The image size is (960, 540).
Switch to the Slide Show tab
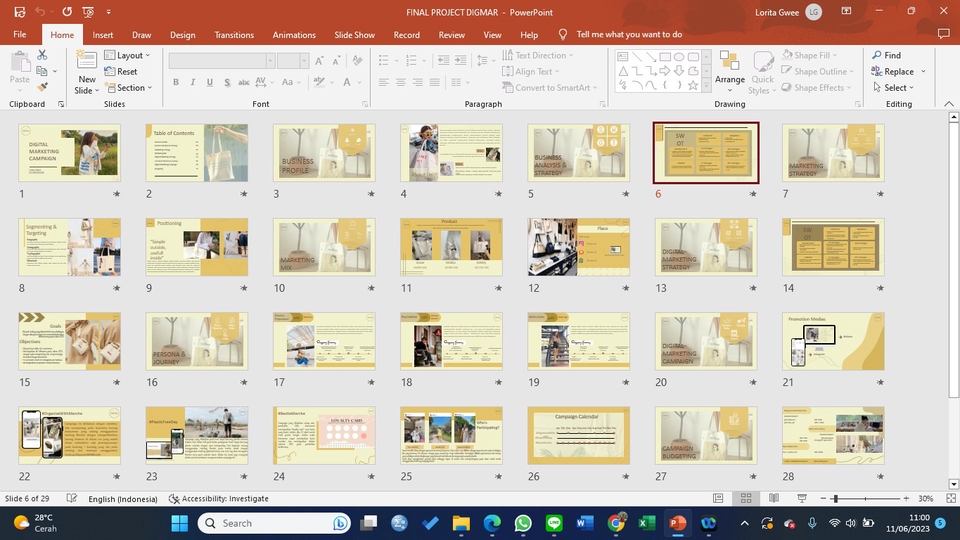click(x=354, y=35)
